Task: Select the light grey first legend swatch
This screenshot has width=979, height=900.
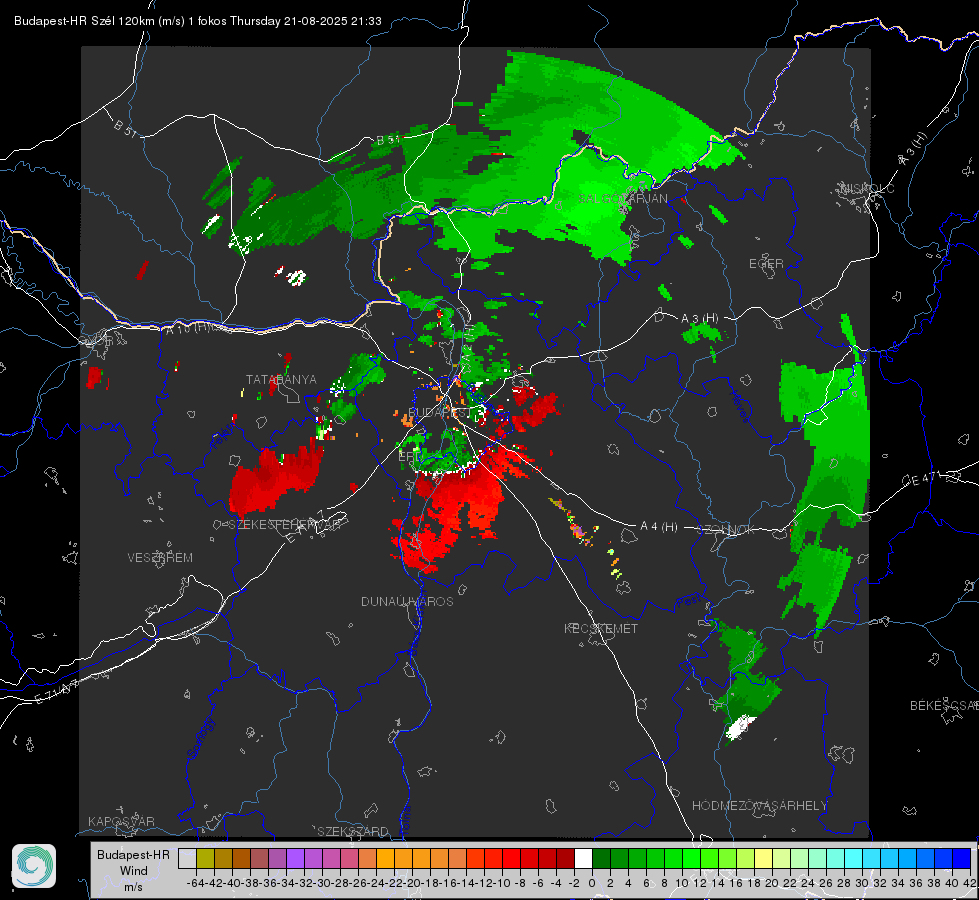Action: tap(187, 859)
